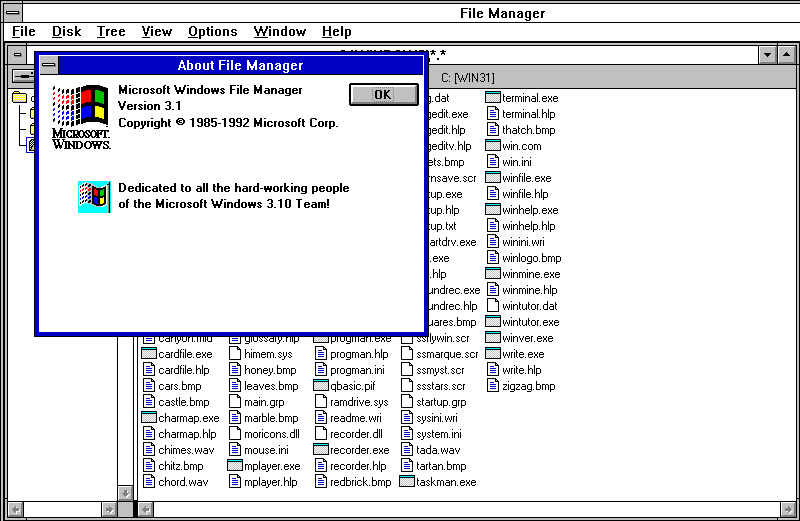Select the cardfile.exe program icon

tap(148, 354)
